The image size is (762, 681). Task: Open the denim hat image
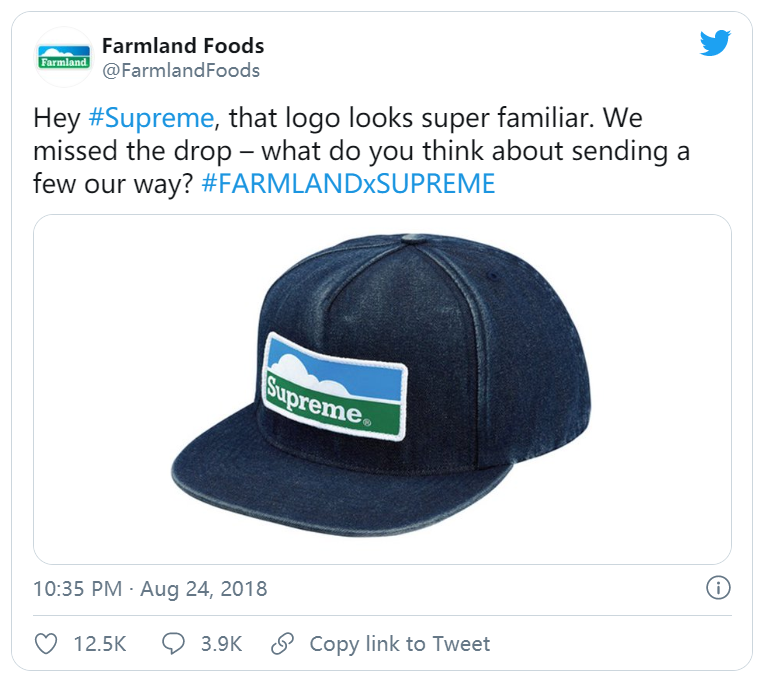[x=382, y=389]
